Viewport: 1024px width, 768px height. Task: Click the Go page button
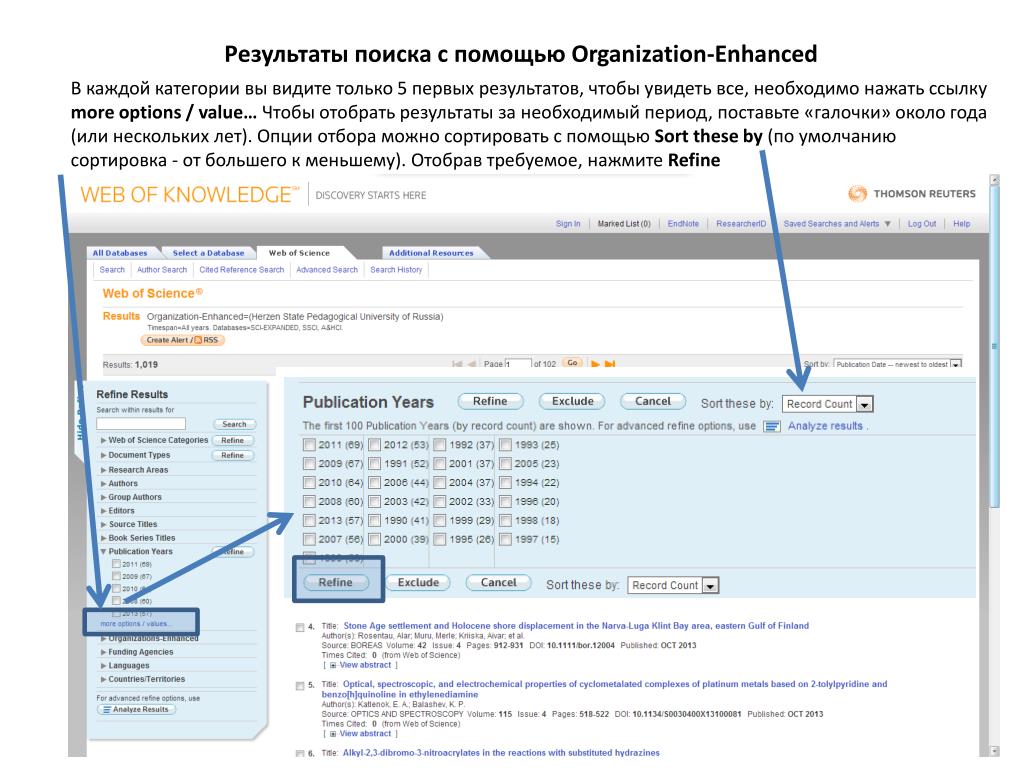click(x=572, y=363)
